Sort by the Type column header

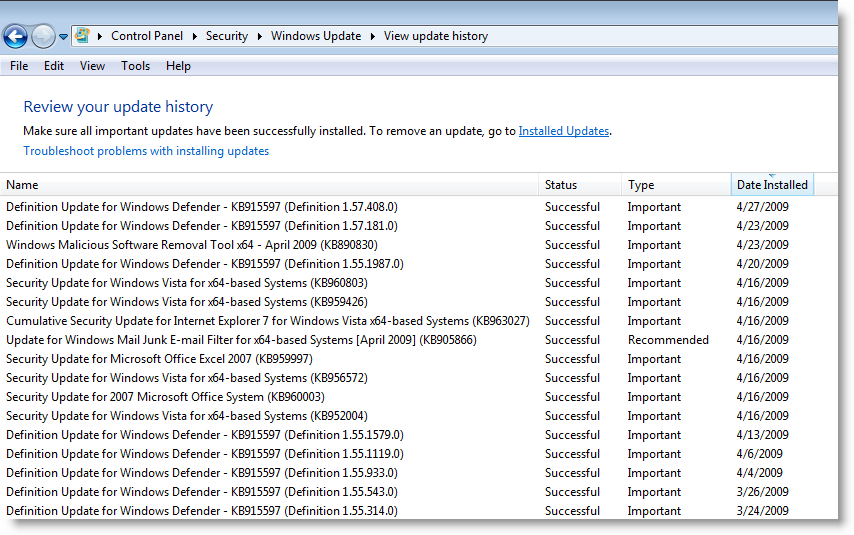676,185
